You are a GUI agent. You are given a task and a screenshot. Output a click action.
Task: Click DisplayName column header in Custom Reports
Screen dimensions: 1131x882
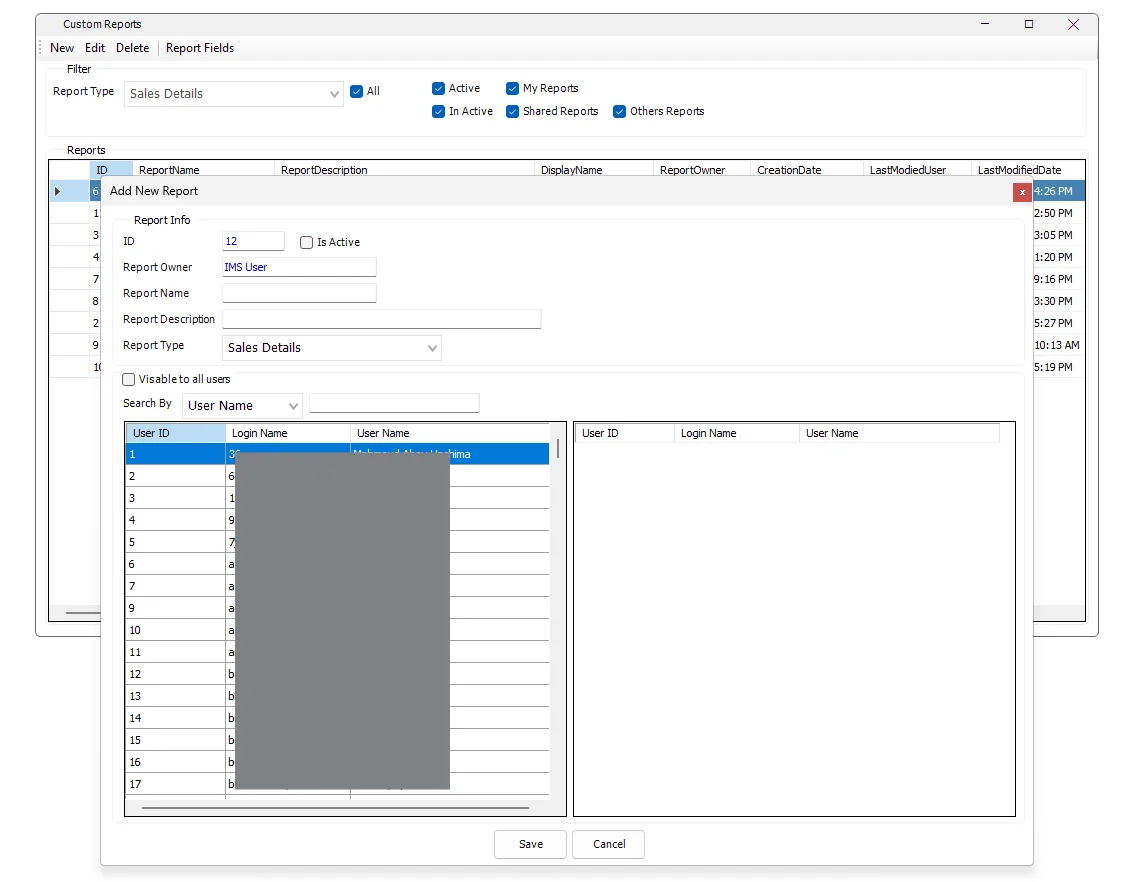[x=594, y=170]
